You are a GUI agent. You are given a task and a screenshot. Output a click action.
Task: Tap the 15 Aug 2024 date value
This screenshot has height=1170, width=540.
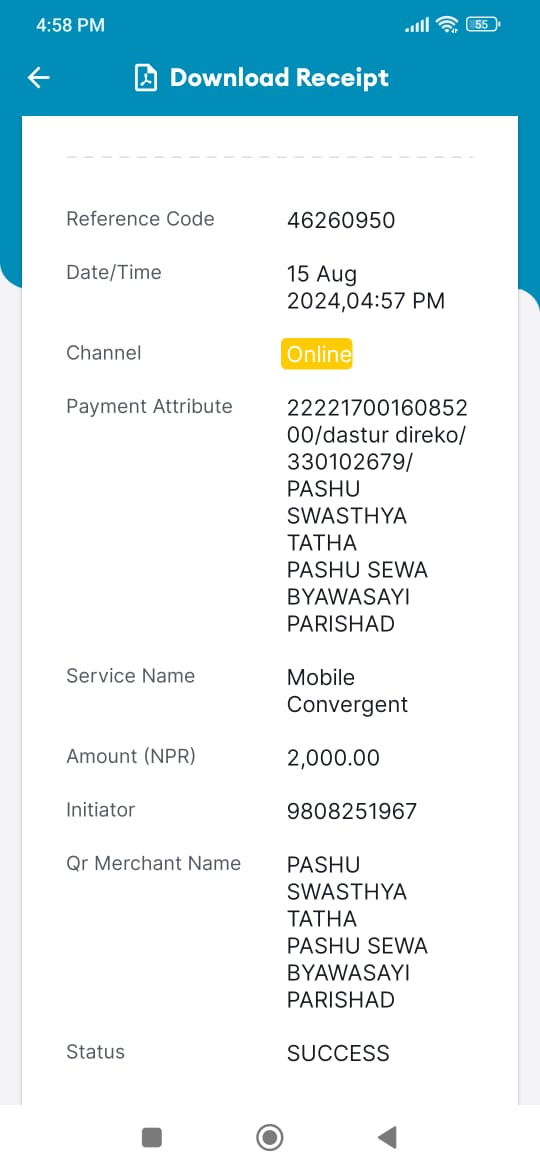[x=365, y=287]
